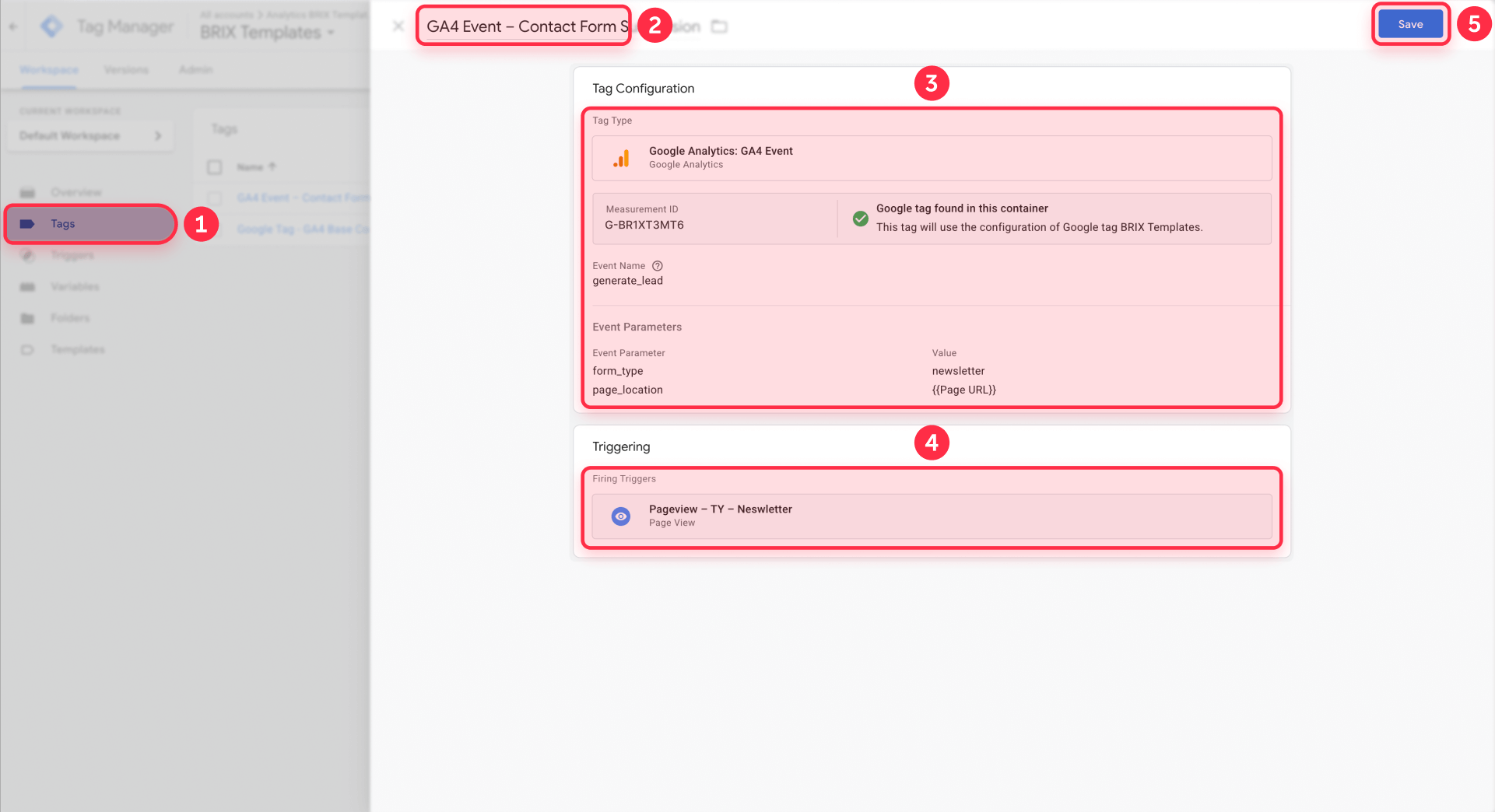Switch to the Admin tab
1495x812 pixels.
(x=196, y=70)
